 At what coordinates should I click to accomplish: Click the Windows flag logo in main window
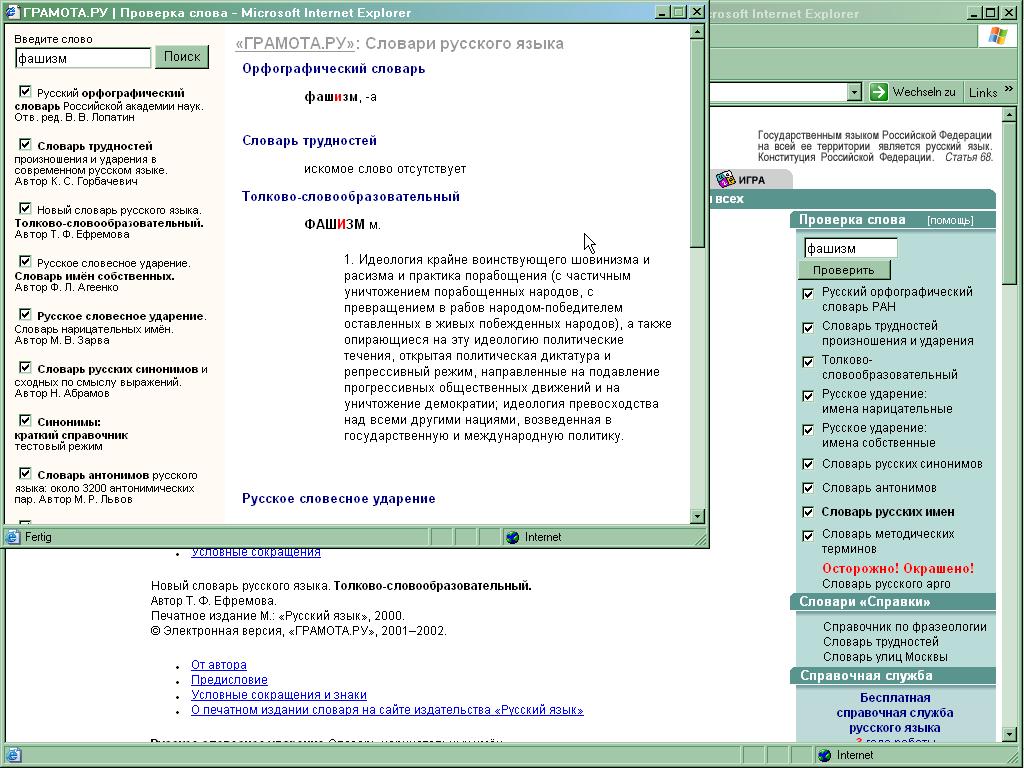pos(997,36)
